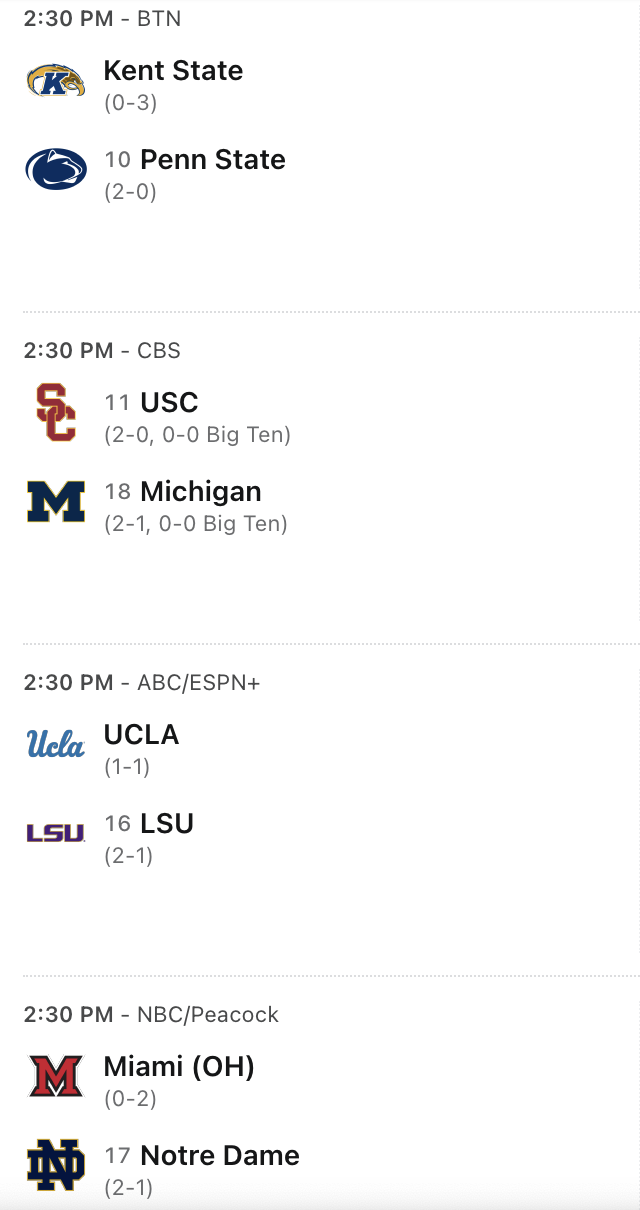Open the LSU team name link
This screenshot has height=1210, width=640.
[x=167, y=824]
